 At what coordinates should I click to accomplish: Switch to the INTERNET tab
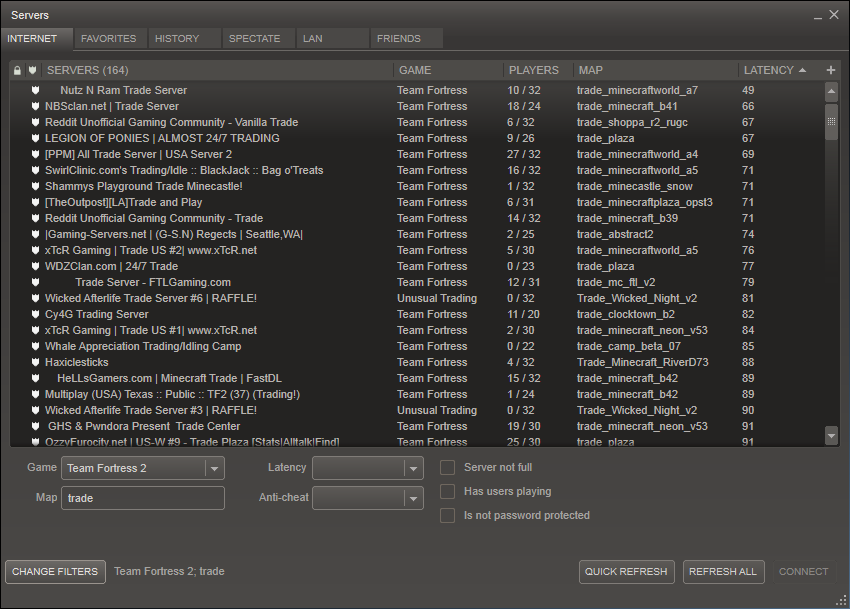point(36,39)
